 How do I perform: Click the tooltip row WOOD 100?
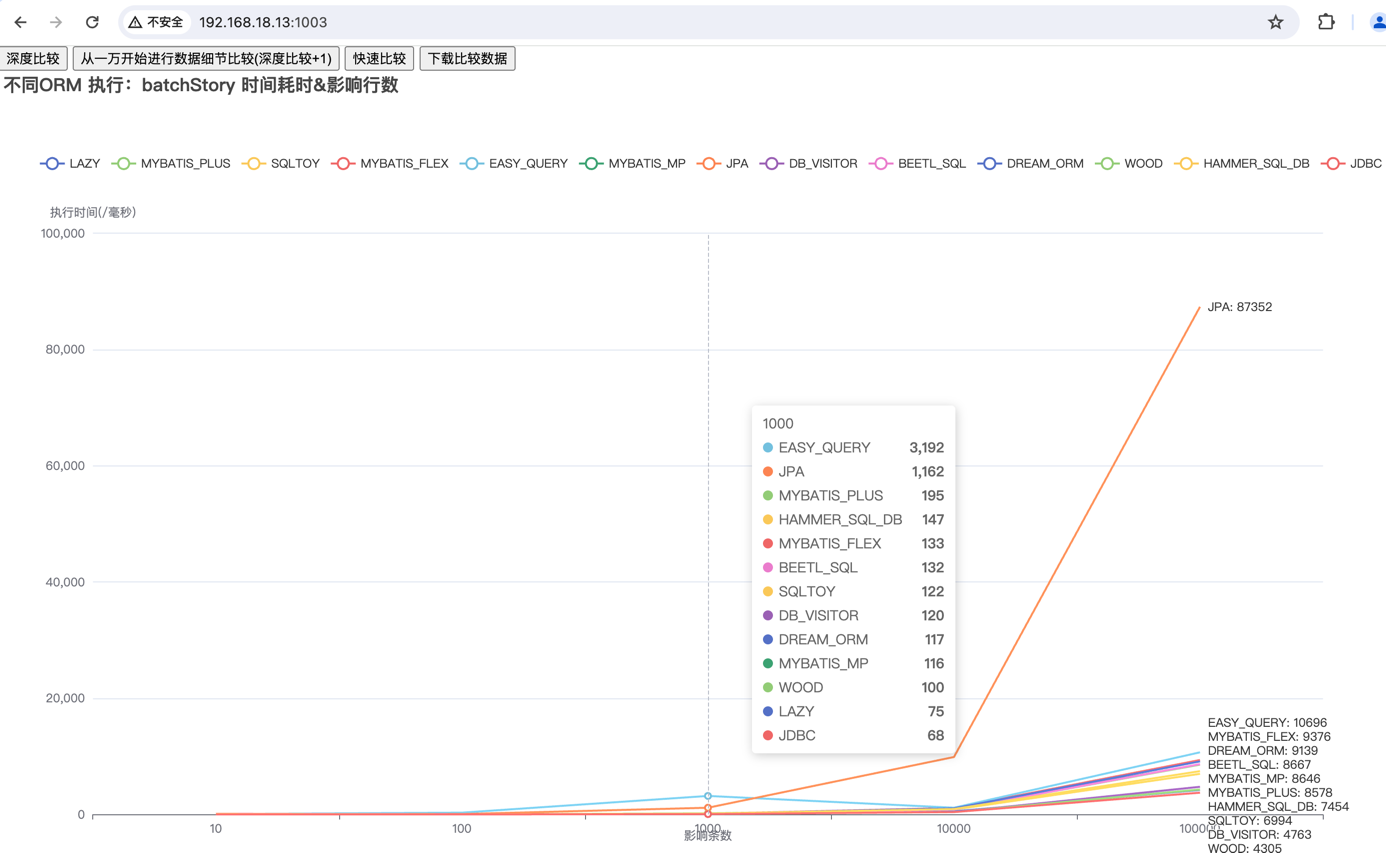click(853, 688)
